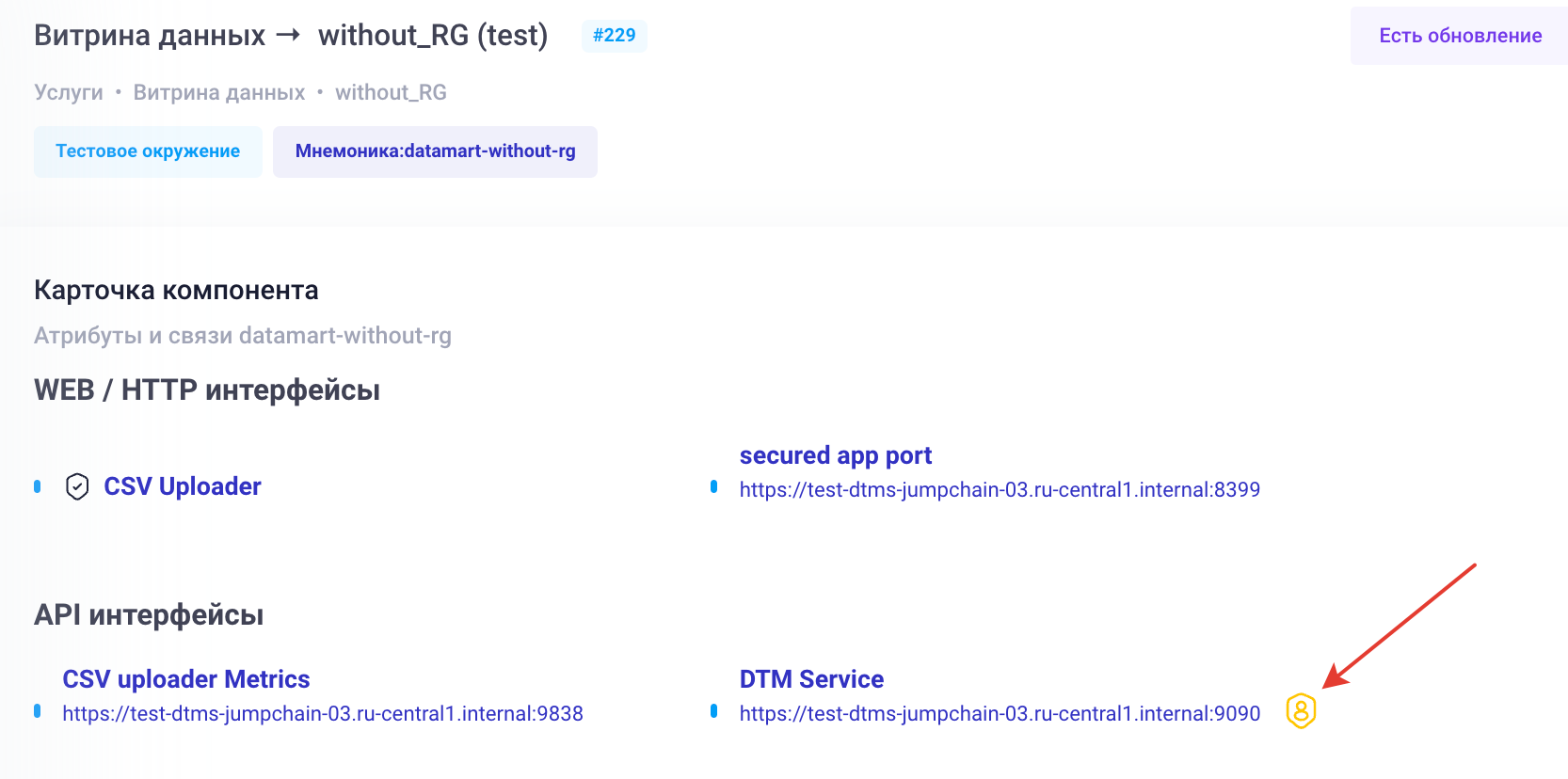
Task: Expand the API интерфейсы section
Action: (149, 614)
